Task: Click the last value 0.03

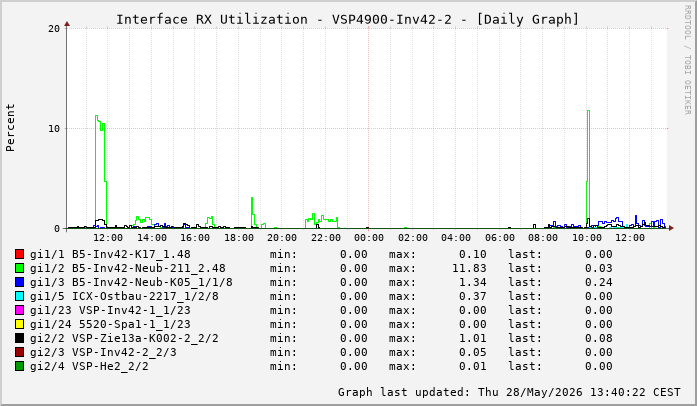Action: pyautogui.click(x=599, y=268)
